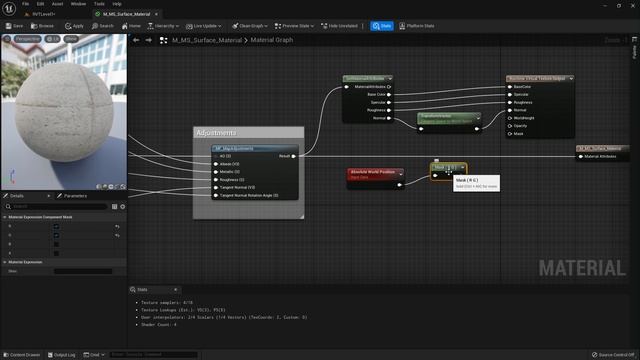Switch to the RVTLevel1 tab
Screen dimensions: 640x360
coord(43,14)
